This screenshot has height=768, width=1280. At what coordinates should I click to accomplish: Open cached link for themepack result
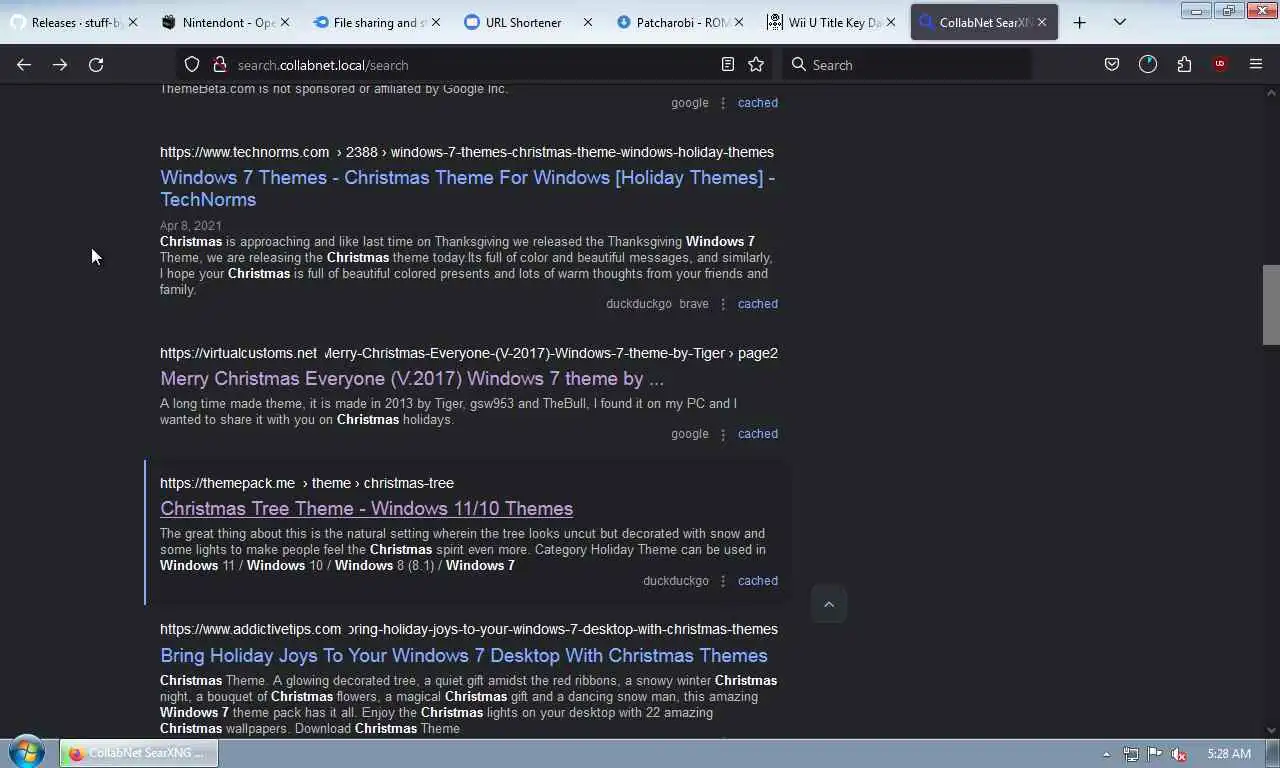(x=757, y=581)
